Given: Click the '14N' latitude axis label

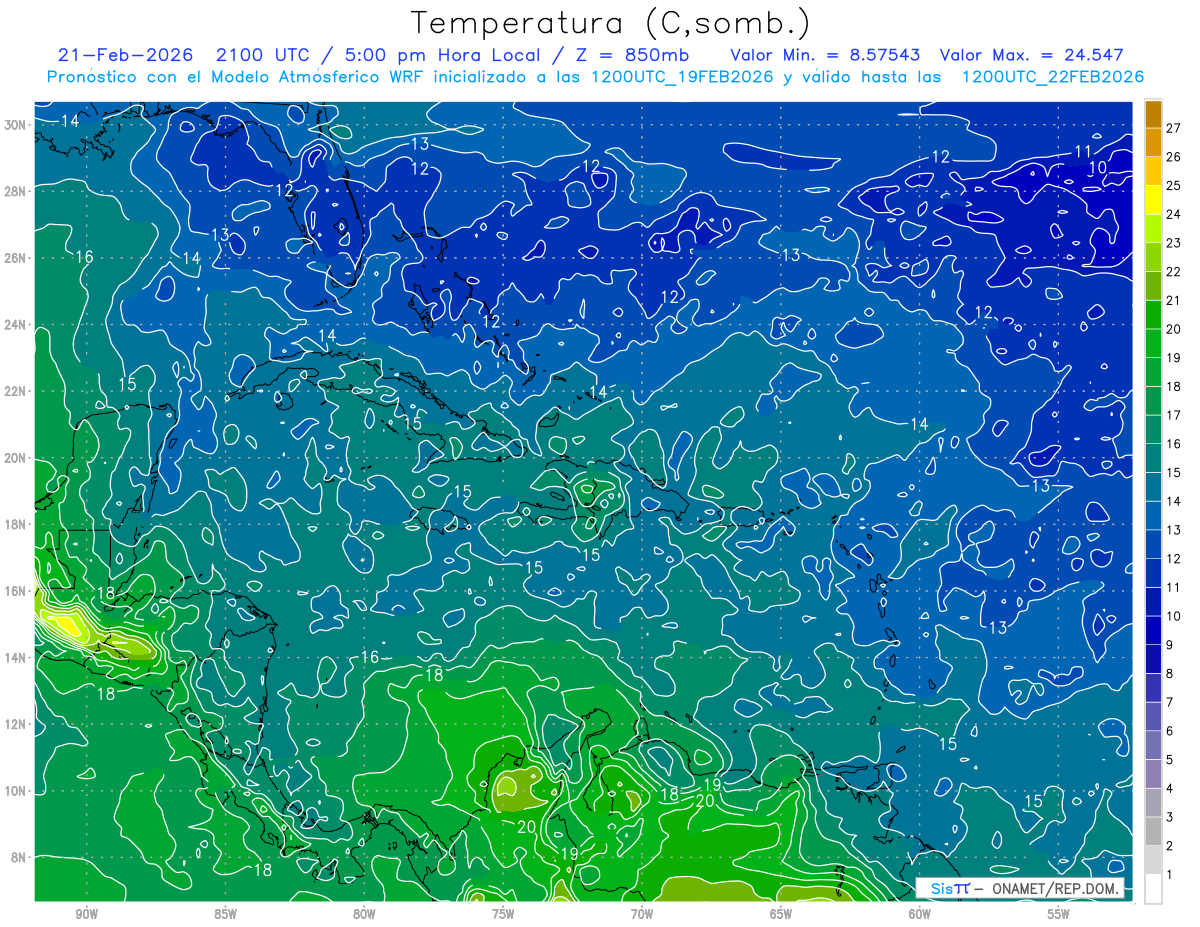Looking at the screenshot, I should point(14,657).
